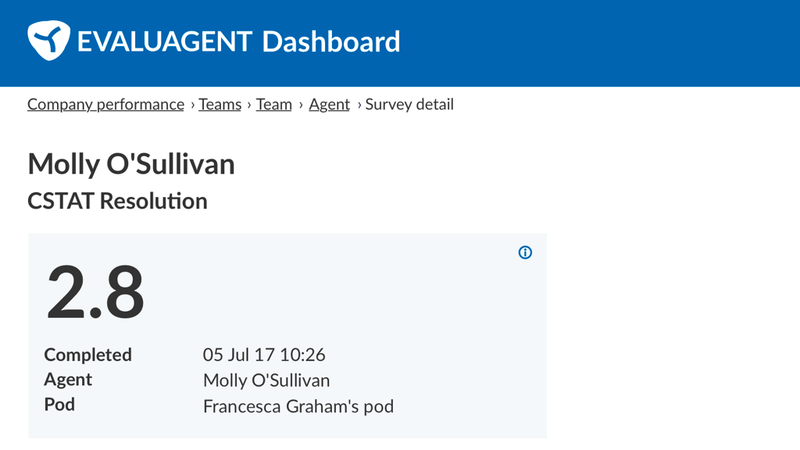Click the chevron between Teams and Team
The width and height of the screenshot is (800, 450).
coord(249,104)
